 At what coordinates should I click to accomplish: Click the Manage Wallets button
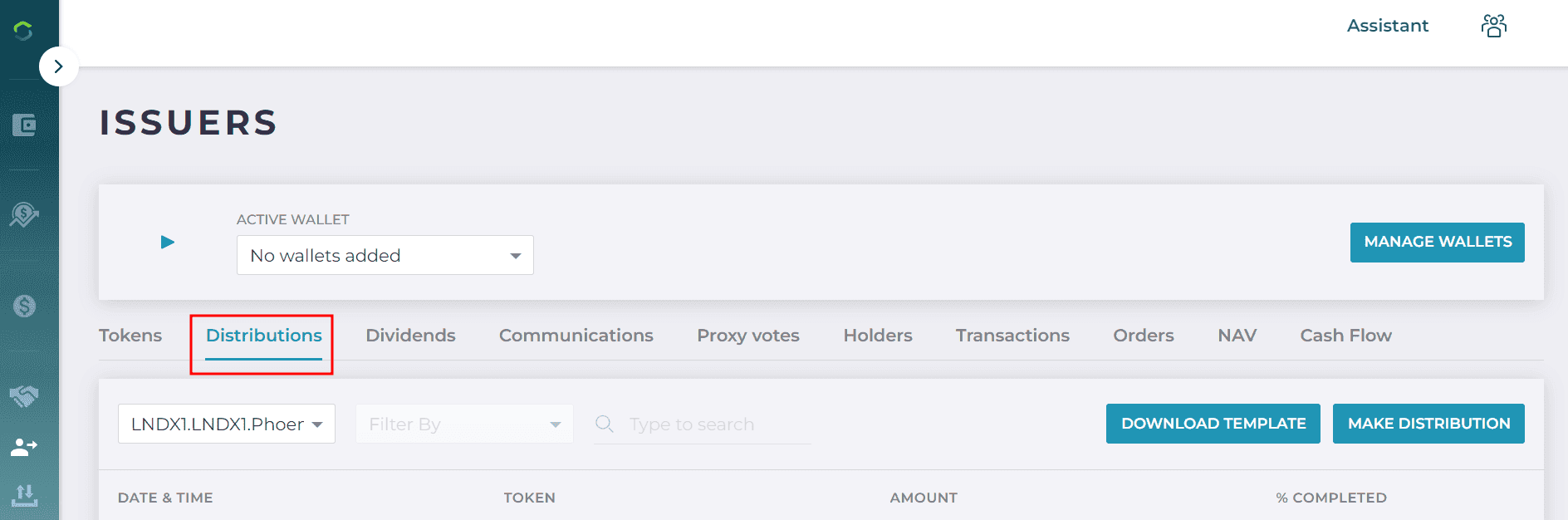tap(1437, 242)
